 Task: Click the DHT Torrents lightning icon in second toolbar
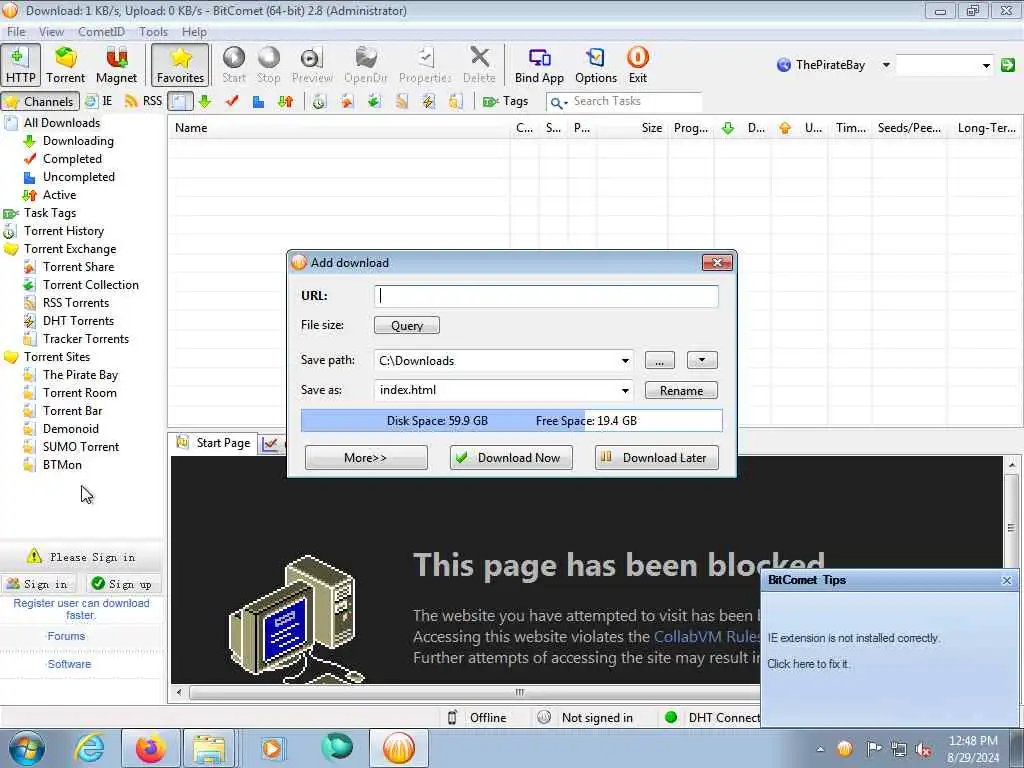click(x=428, y=101)
